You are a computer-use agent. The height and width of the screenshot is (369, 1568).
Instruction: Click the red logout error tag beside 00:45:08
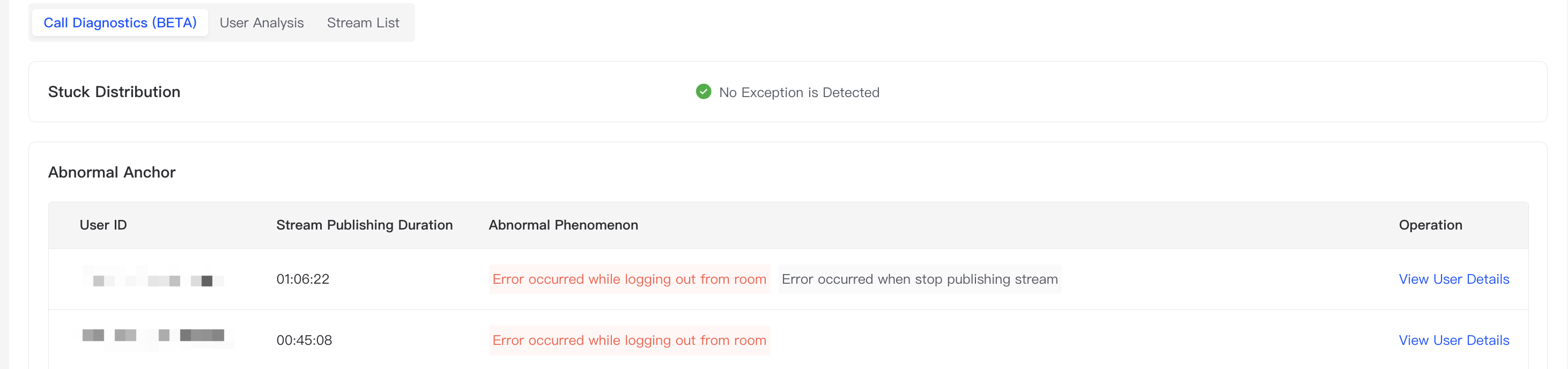pos(629,341)
